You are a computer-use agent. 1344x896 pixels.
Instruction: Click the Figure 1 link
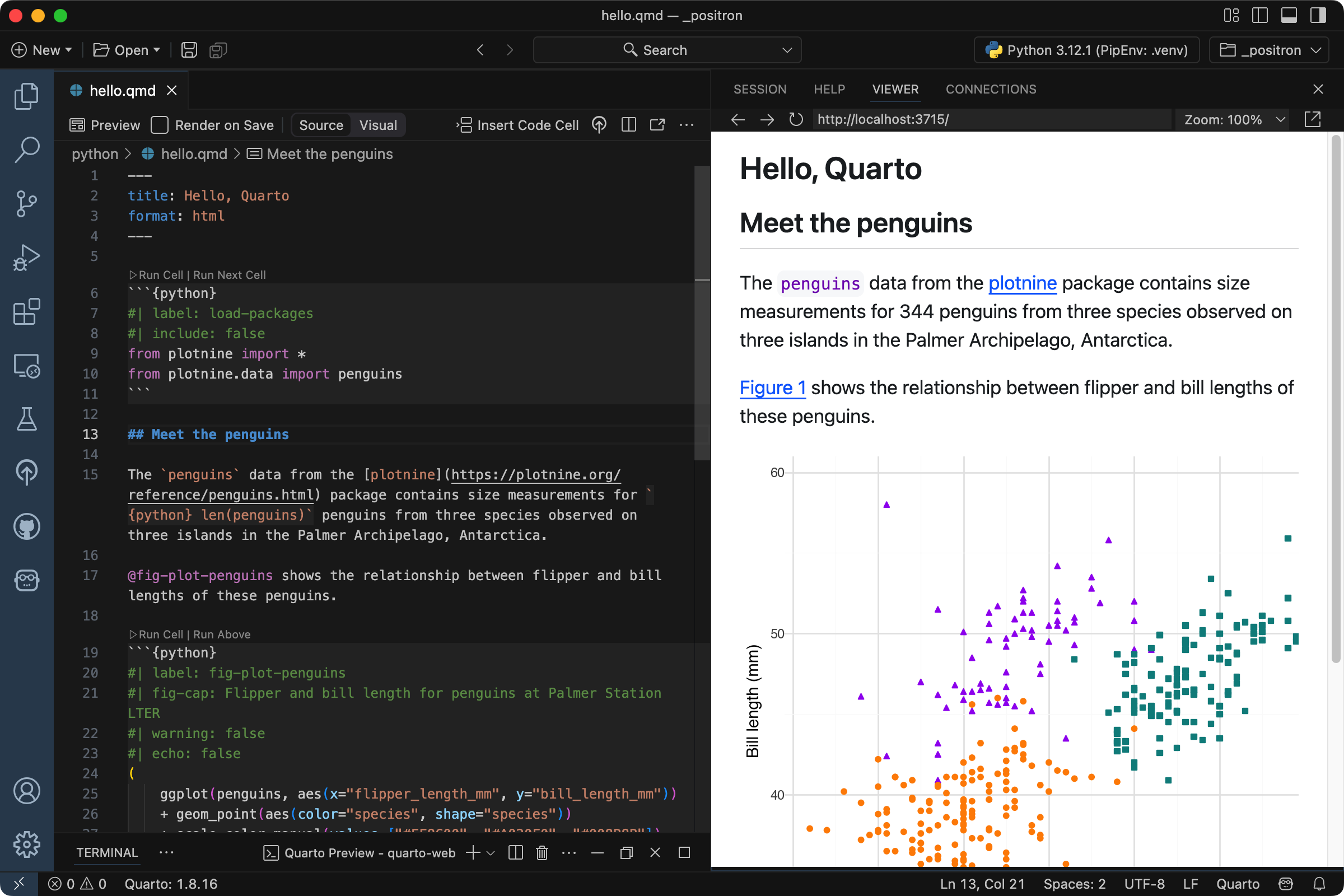(772, 388)
